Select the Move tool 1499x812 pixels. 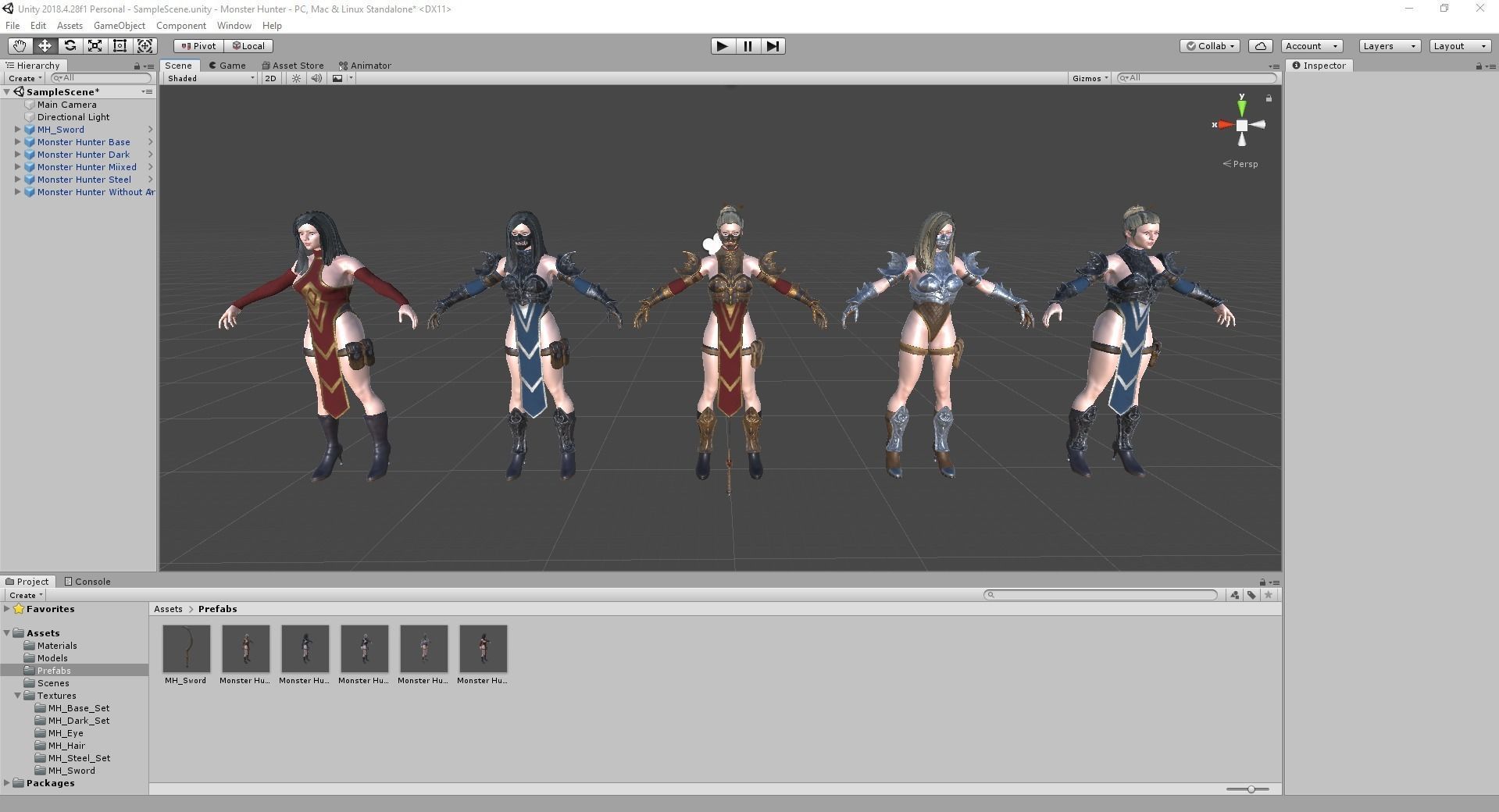click(45, 46)
